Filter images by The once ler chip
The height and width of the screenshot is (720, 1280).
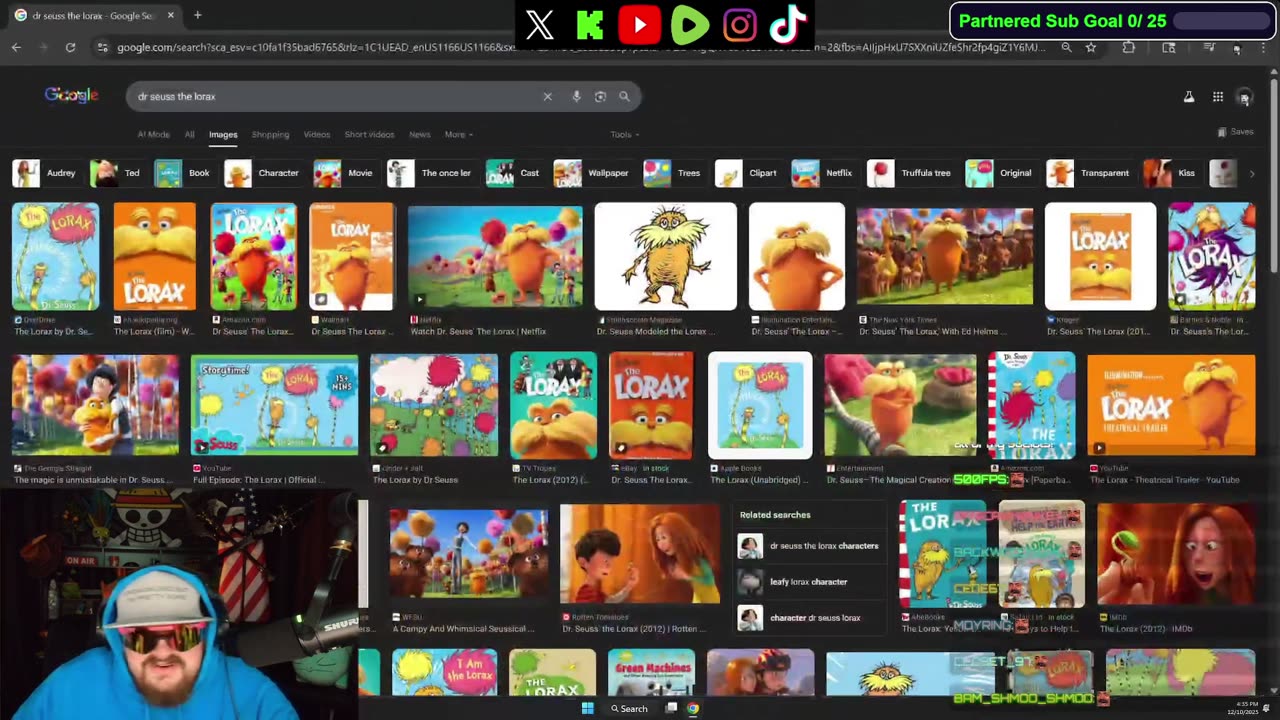430,173
